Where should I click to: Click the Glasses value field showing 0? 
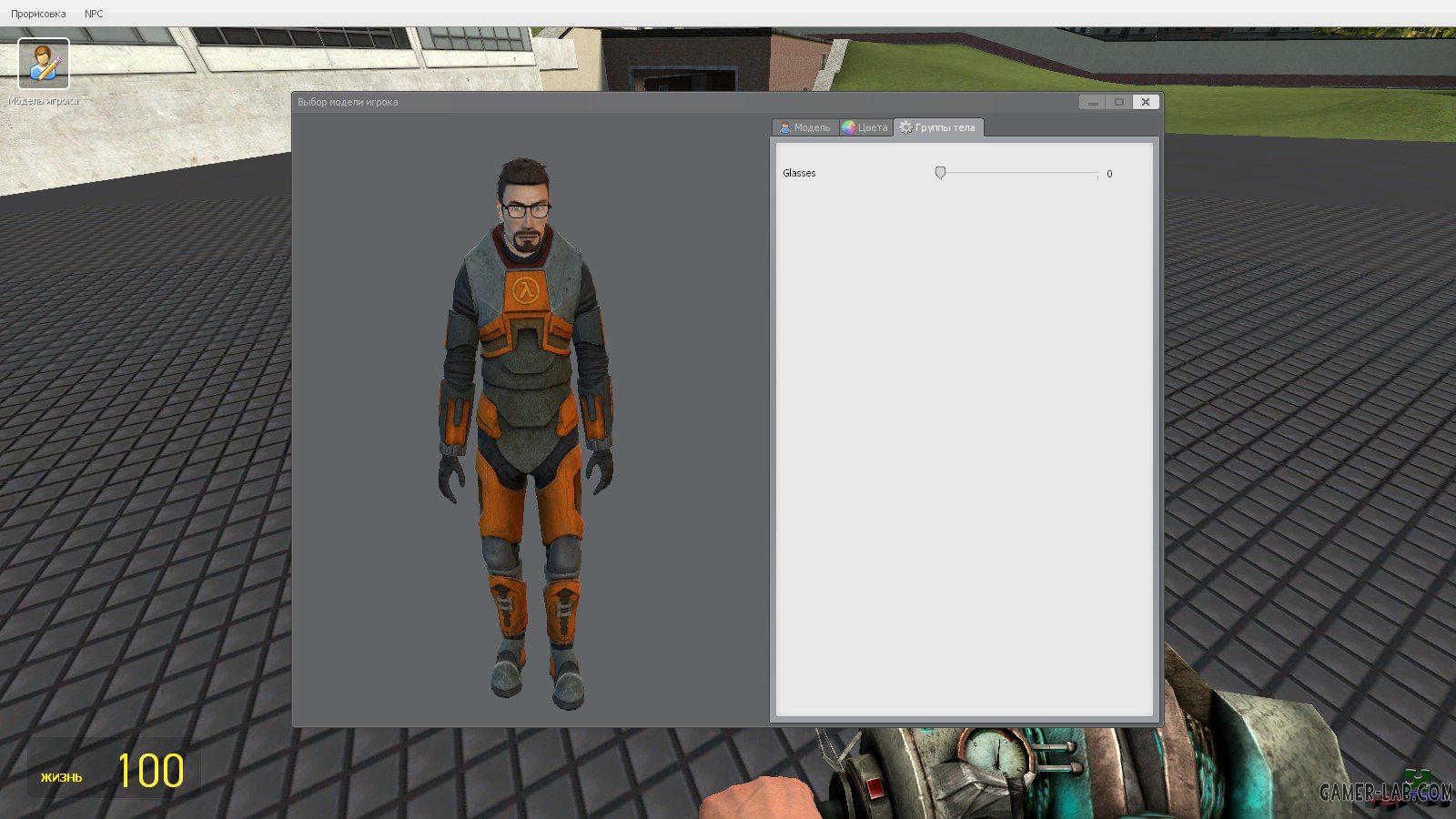1109,174
